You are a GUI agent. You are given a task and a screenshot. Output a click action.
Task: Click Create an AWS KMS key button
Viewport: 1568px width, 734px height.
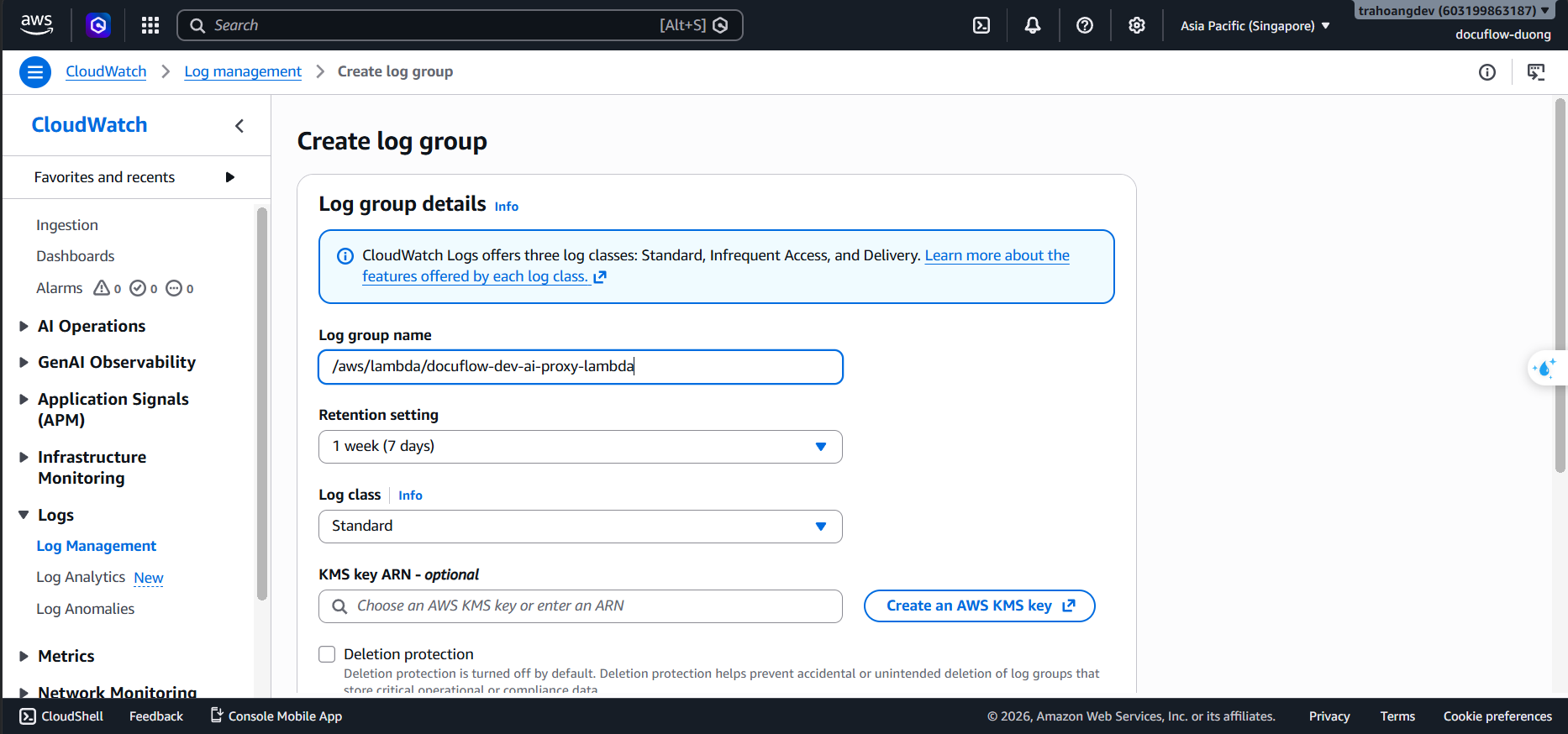click(980, 606)
